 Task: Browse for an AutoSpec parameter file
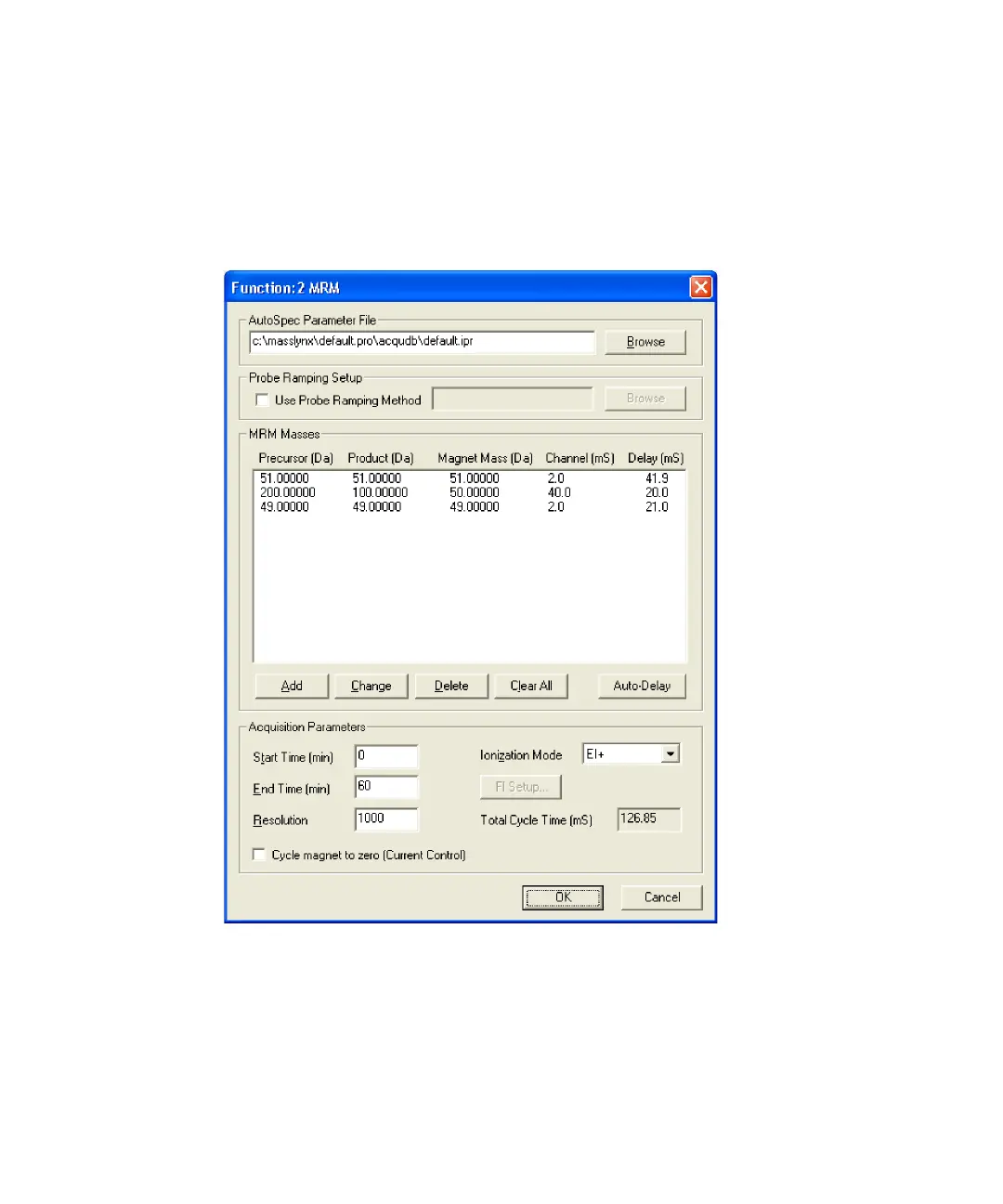pos(645,342)
